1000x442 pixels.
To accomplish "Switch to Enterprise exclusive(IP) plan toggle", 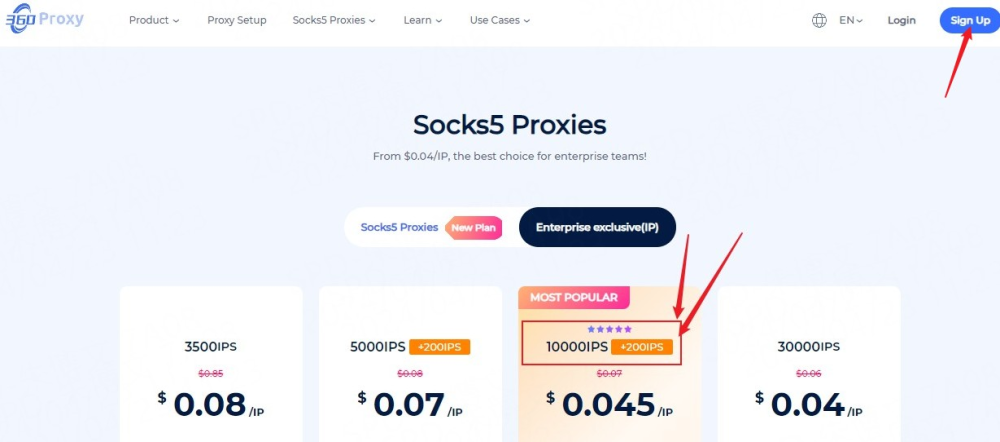I will tap(597, 227).
